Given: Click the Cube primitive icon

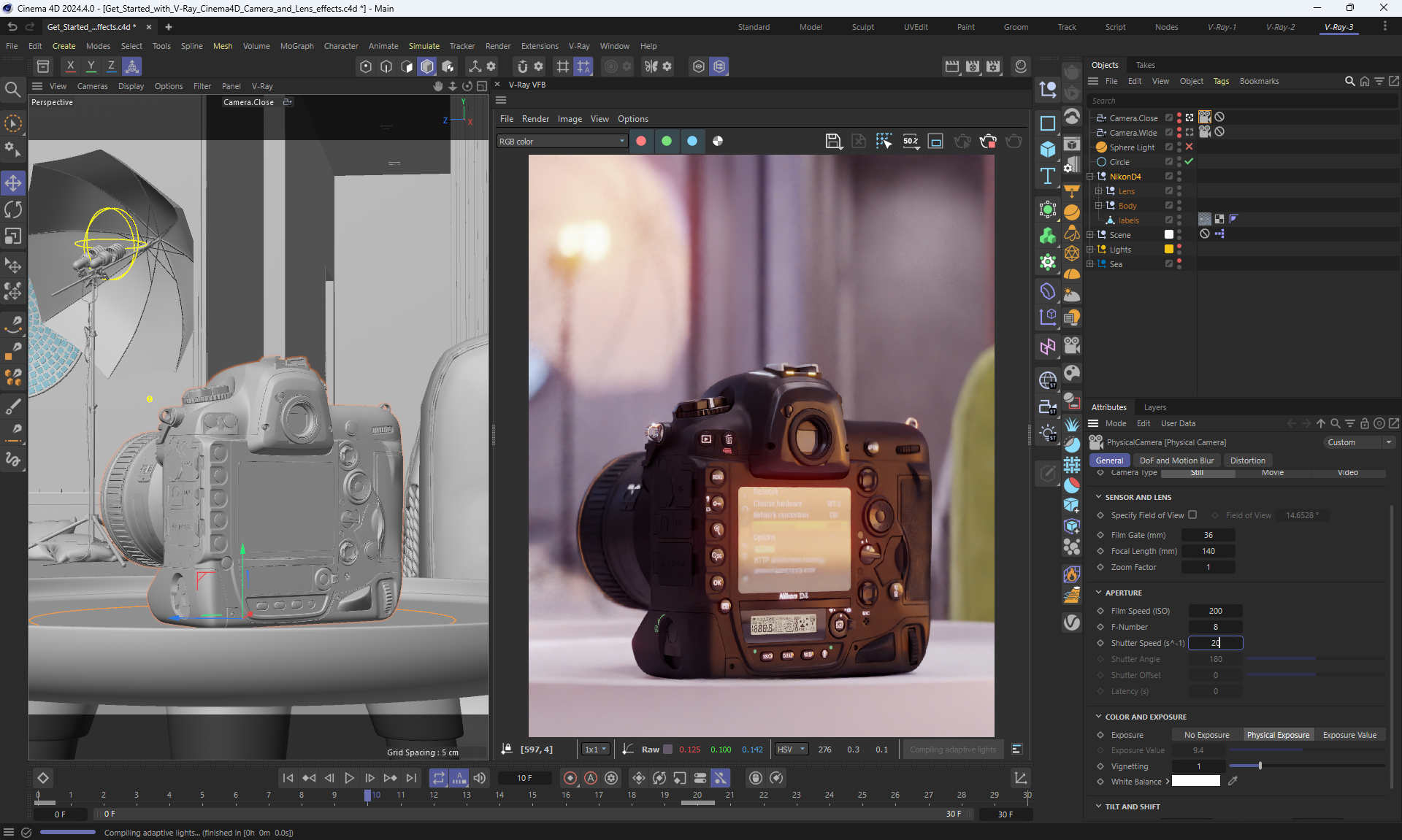Looking at the screenshot, I should click(1048, 149).
